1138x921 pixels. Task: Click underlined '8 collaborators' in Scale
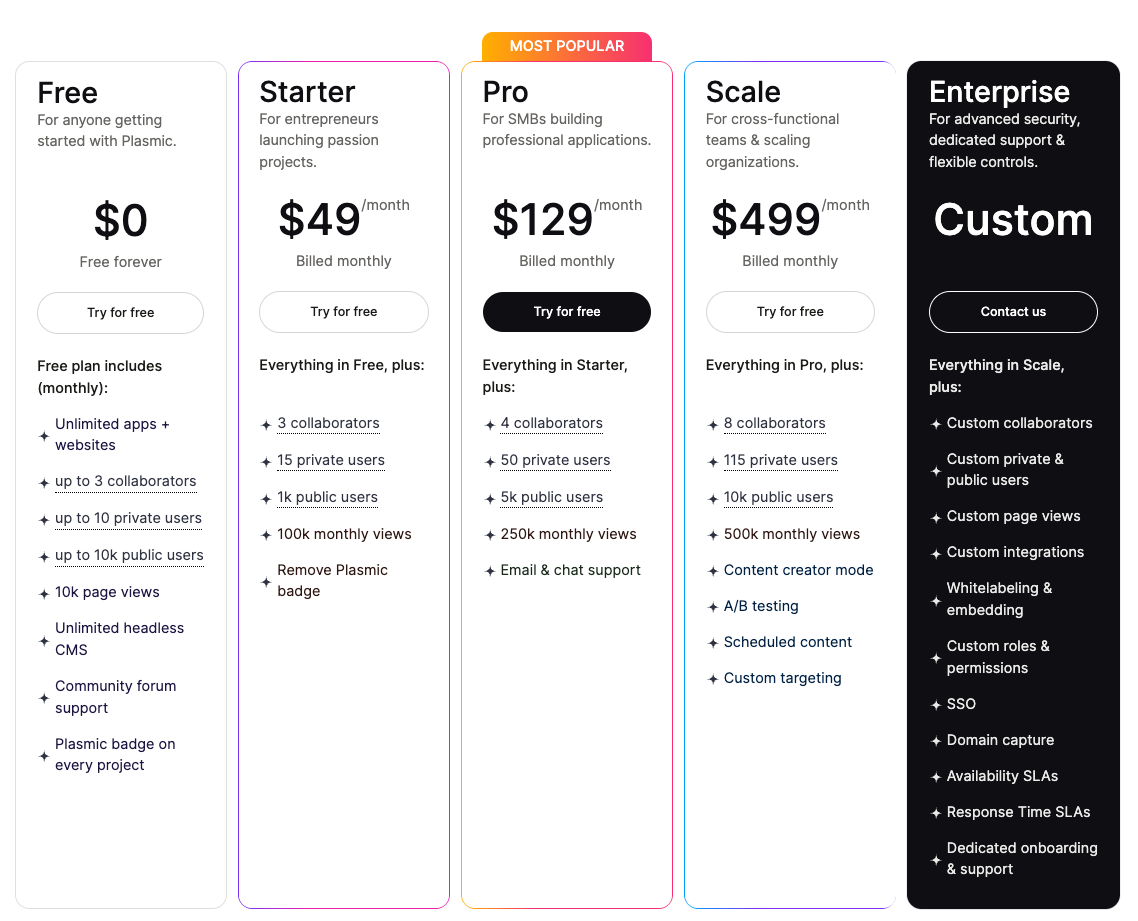[x=775, y=423]
